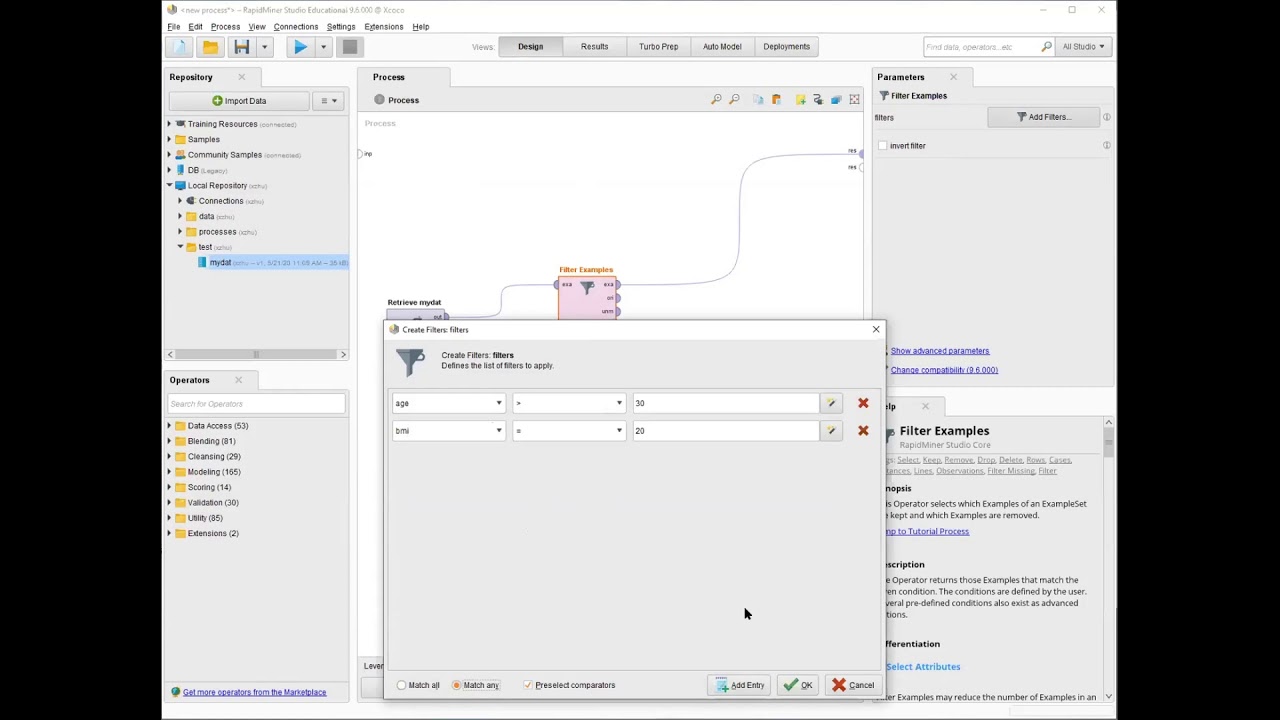Switch to the Auto Model view

722,47
